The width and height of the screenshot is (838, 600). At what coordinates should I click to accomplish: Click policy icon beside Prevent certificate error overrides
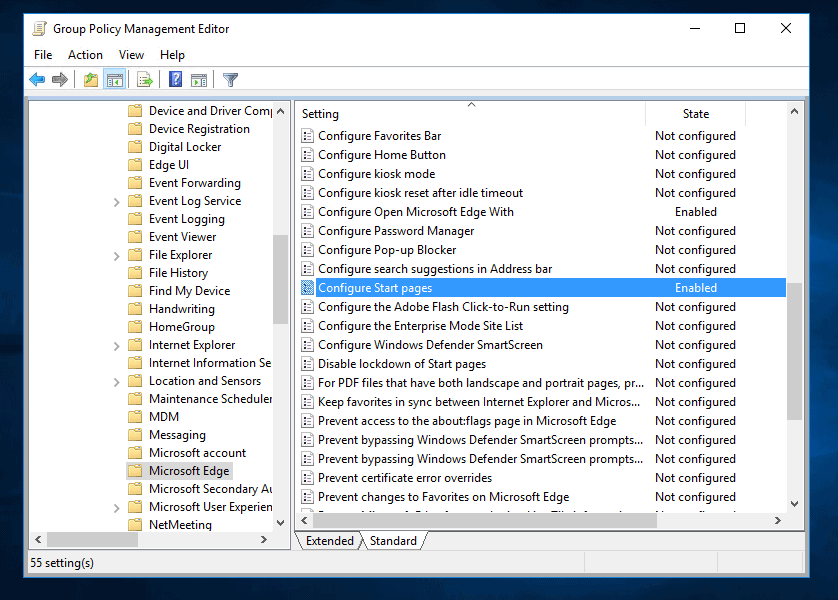point(307,478)
